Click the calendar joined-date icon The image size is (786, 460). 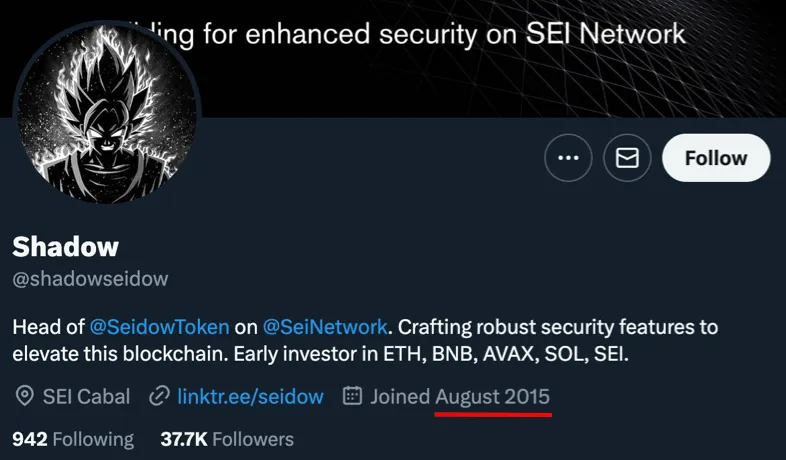coord(352,396)
